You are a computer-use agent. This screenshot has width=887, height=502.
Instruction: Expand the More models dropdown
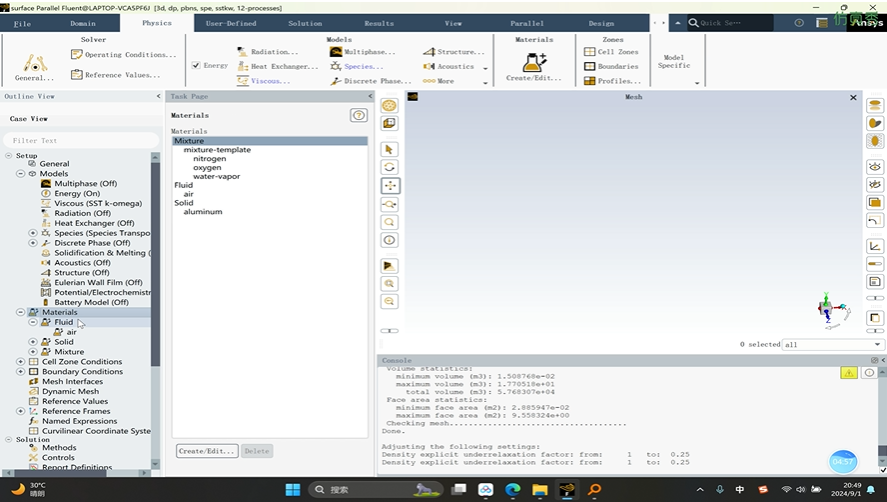click(485, 83)
